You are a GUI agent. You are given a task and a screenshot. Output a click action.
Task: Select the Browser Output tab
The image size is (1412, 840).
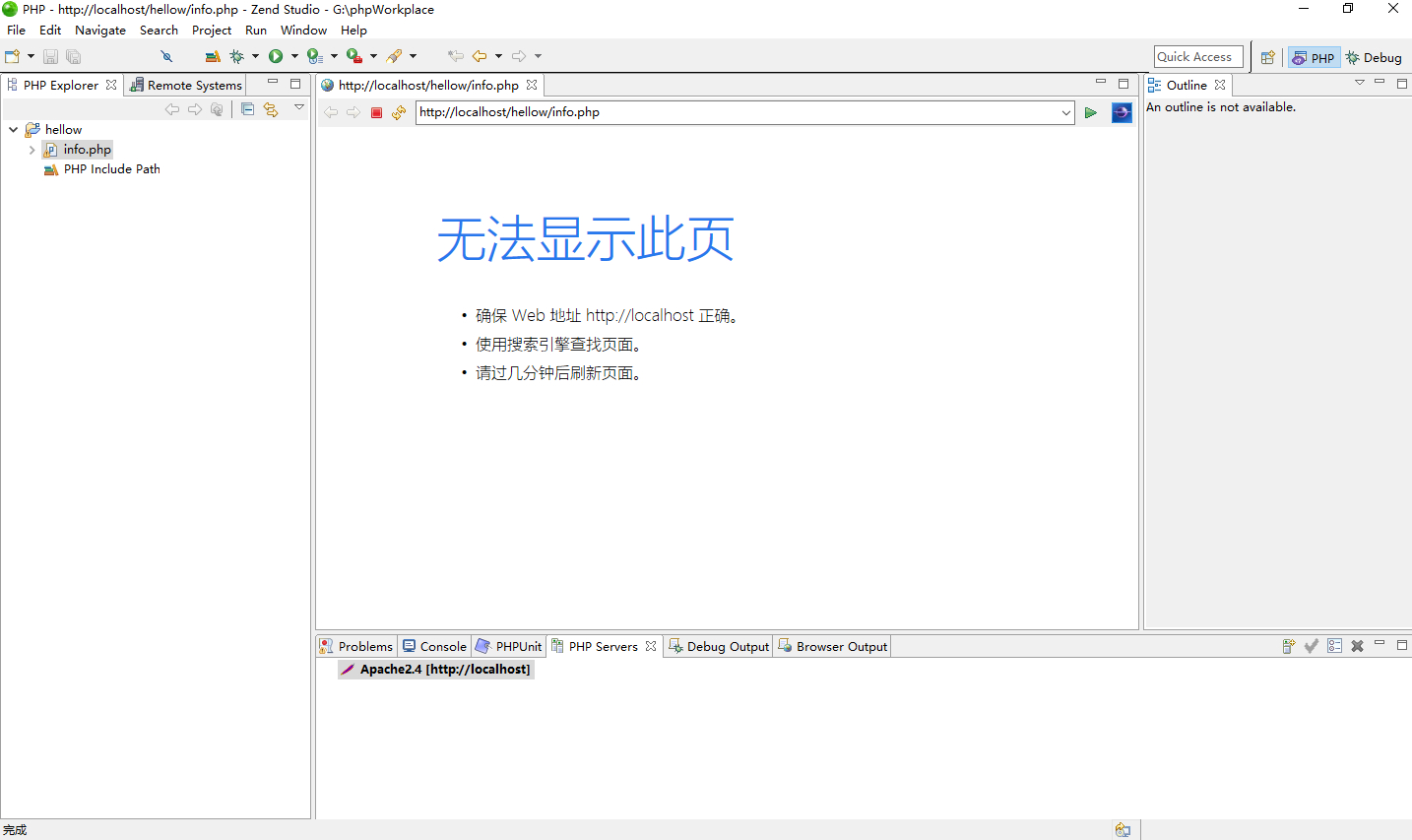coord(833,647)
